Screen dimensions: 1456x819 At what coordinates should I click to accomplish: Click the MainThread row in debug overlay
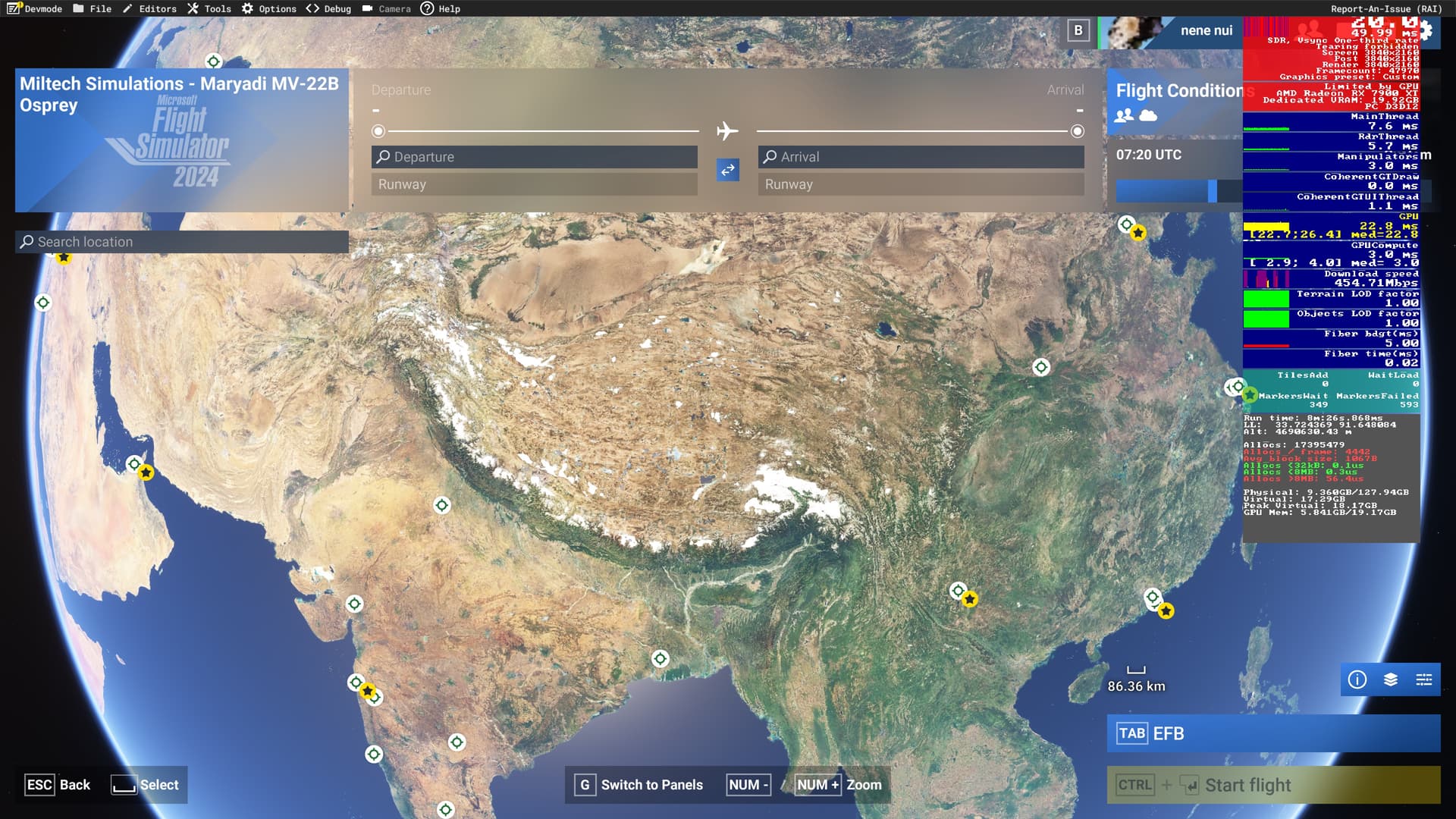coord(1331,121)
